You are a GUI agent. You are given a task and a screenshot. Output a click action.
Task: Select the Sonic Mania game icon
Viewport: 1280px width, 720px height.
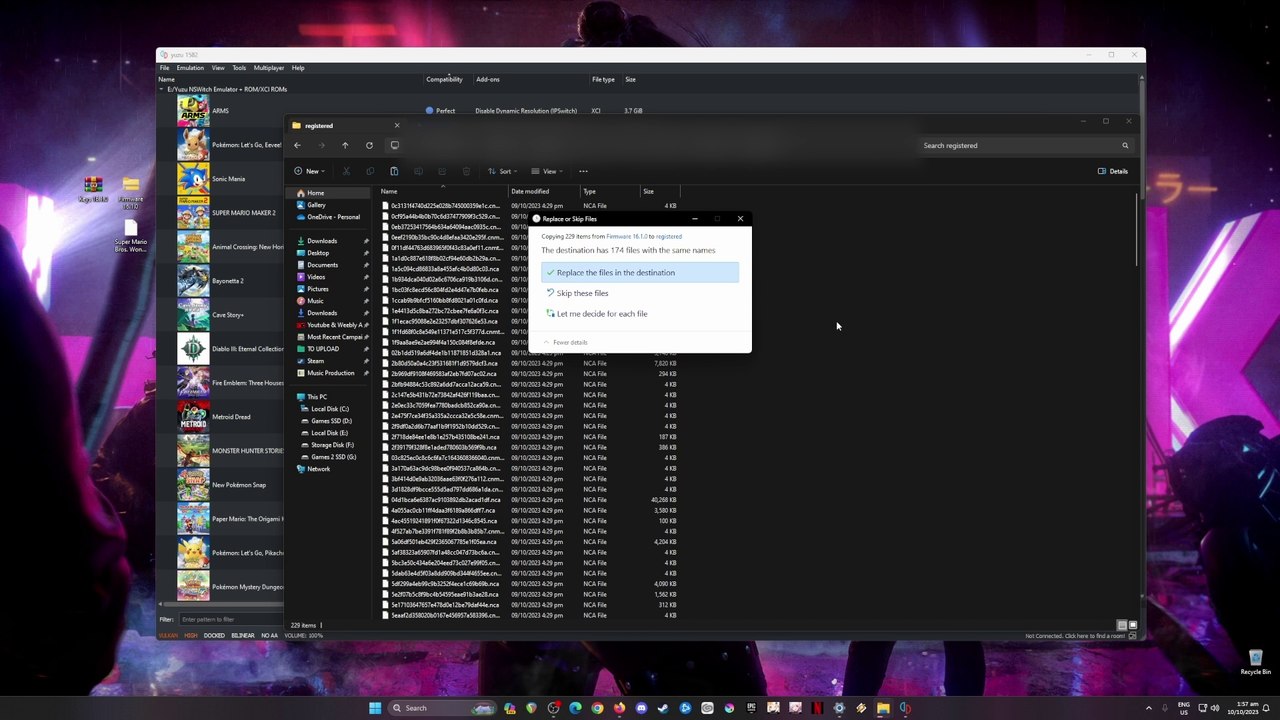pos(193,179)
